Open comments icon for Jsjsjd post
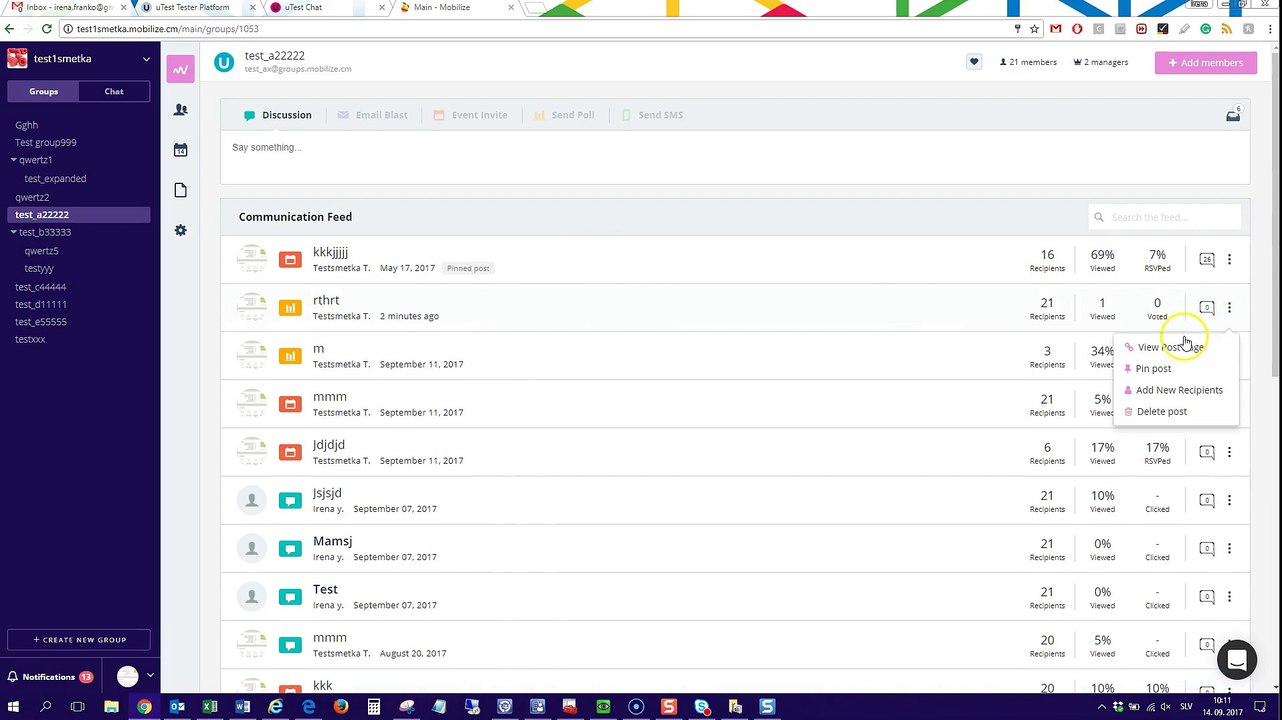 click(1207, 500)
